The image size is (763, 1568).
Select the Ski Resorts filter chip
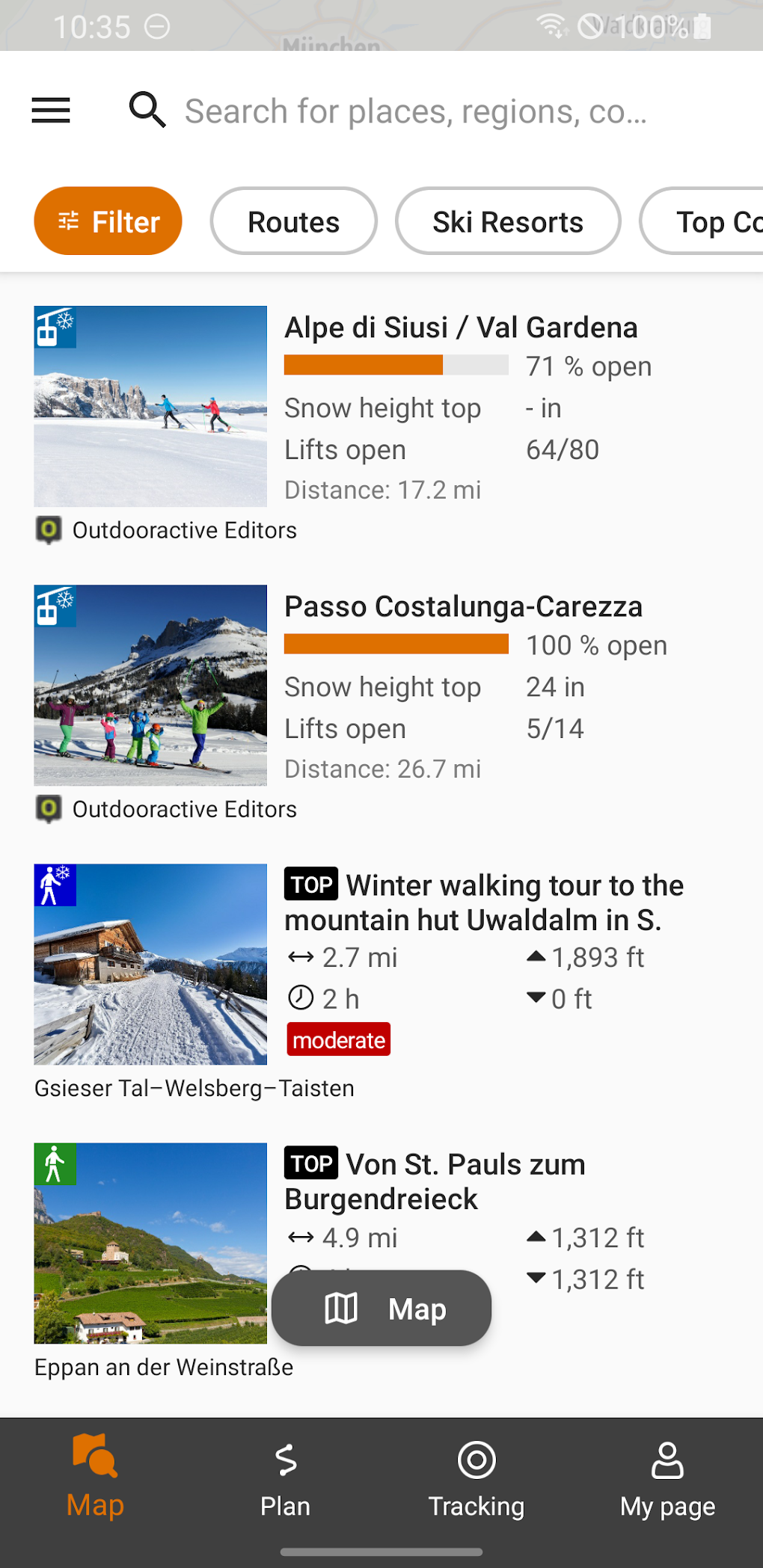coord(508,221)
